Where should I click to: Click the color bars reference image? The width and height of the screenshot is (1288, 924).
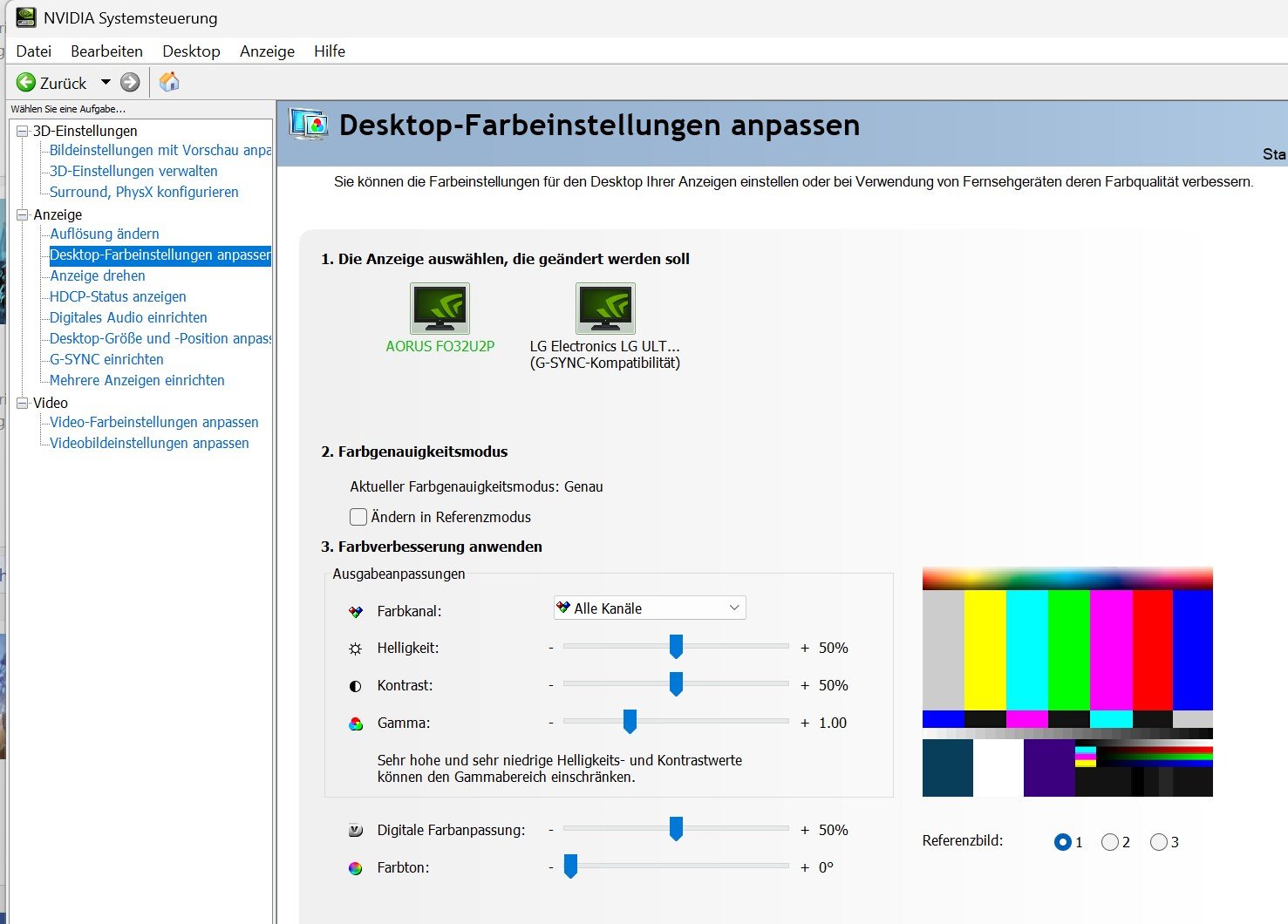click(x=1067, y=681)
